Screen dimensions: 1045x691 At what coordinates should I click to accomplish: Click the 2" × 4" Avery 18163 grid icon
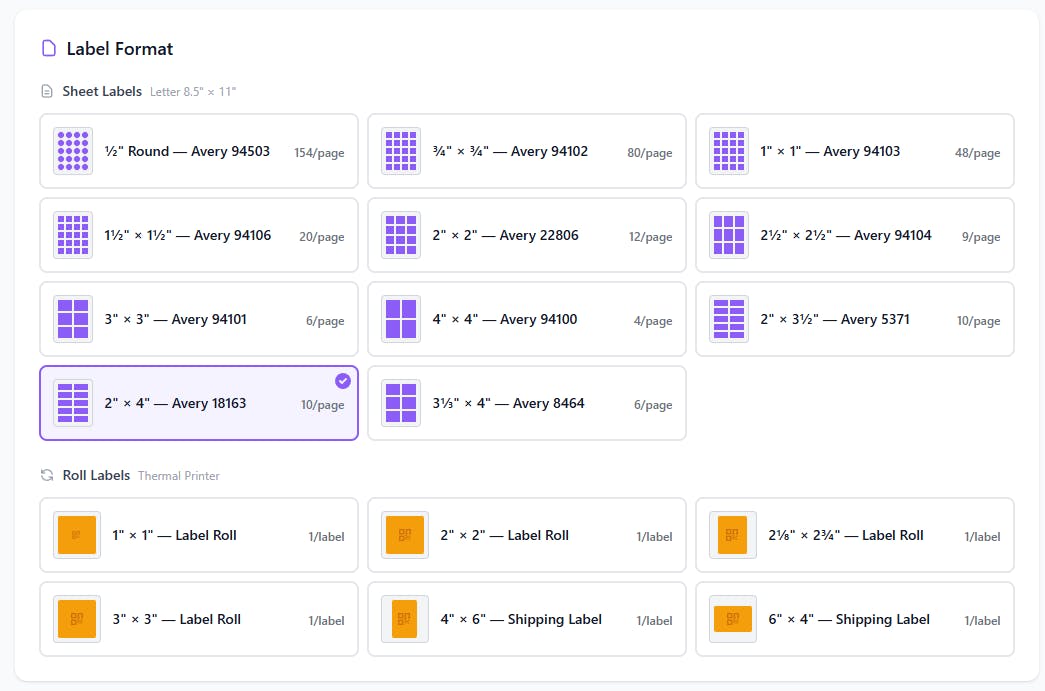[x=73, y=403]
